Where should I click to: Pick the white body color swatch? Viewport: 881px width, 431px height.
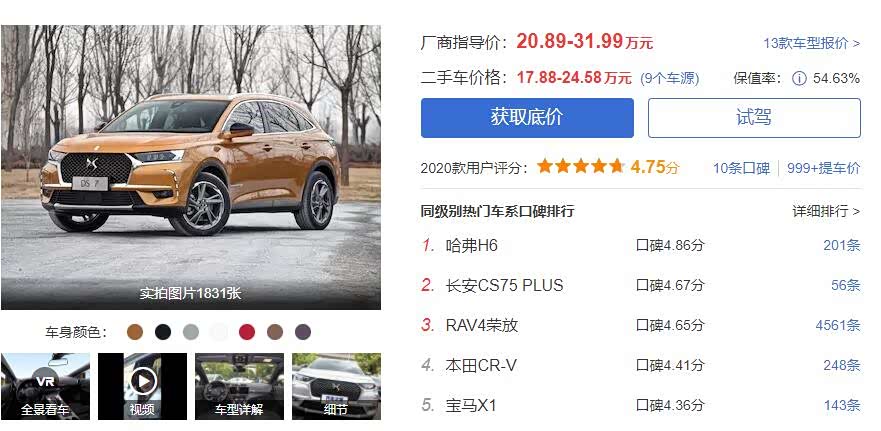219,332
